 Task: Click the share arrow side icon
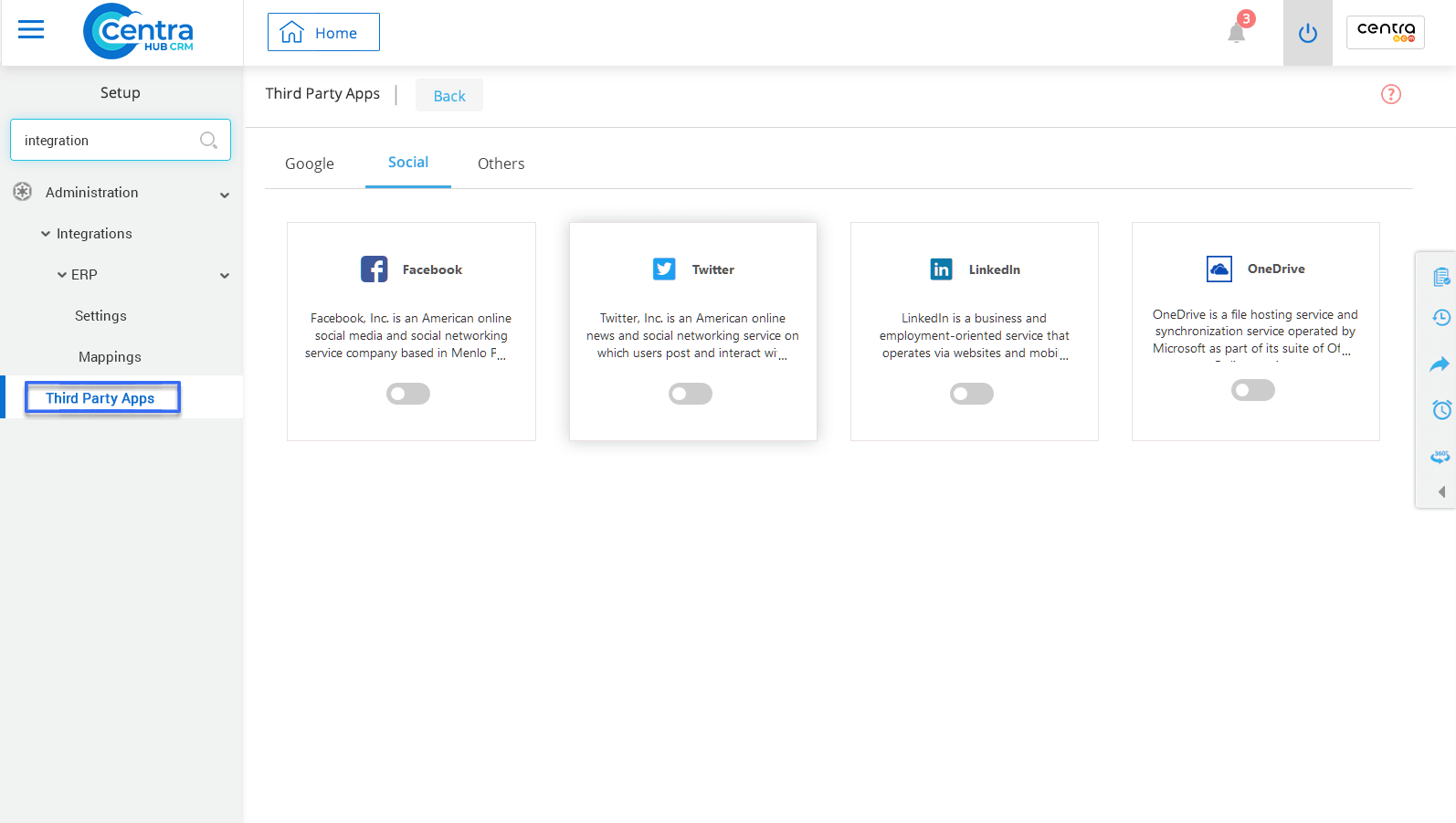1440,364
